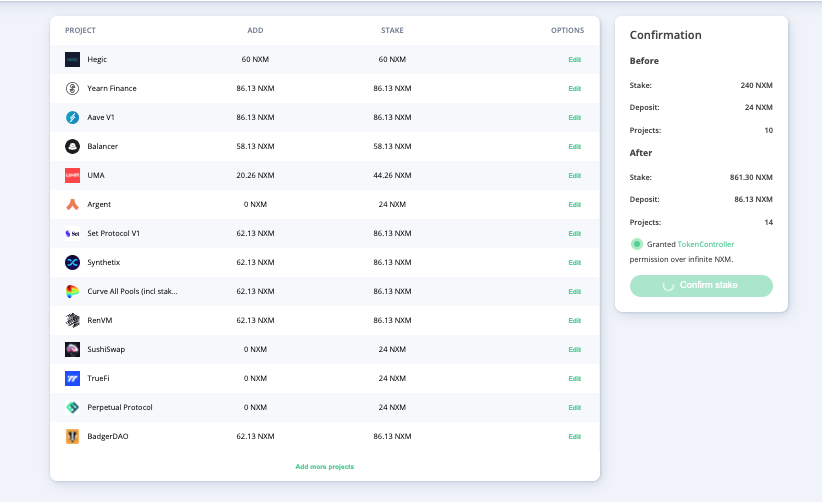
Task: Edit the TrueFi stake
Action: [x=575, y=378]
